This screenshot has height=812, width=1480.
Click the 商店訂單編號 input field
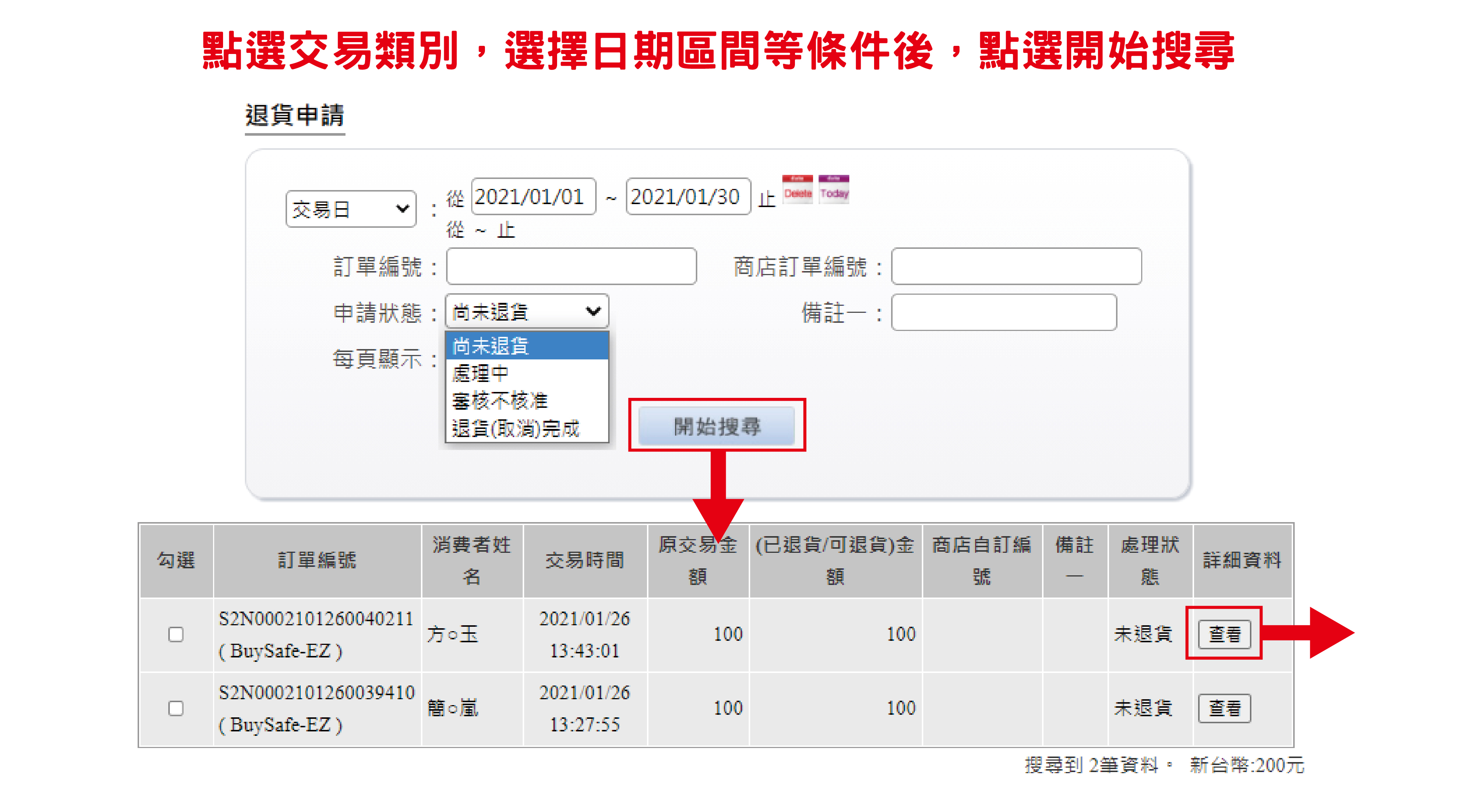(x=1017, y=267)
